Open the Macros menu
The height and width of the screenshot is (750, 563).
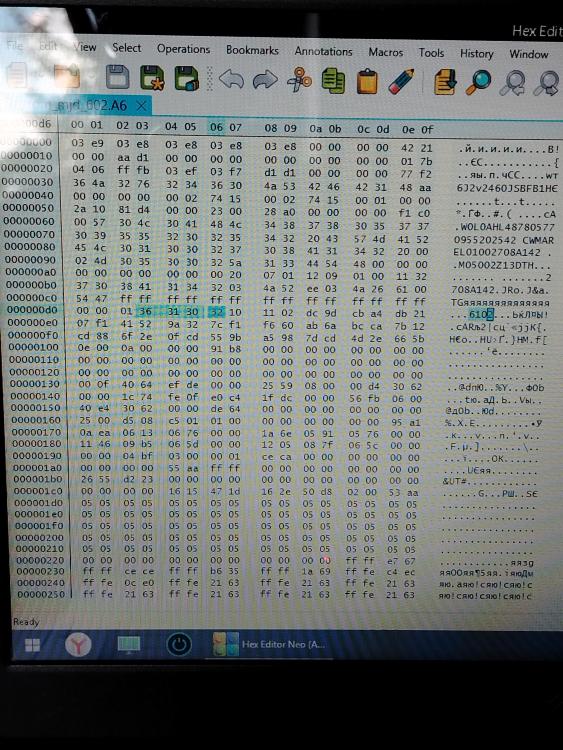386,52
